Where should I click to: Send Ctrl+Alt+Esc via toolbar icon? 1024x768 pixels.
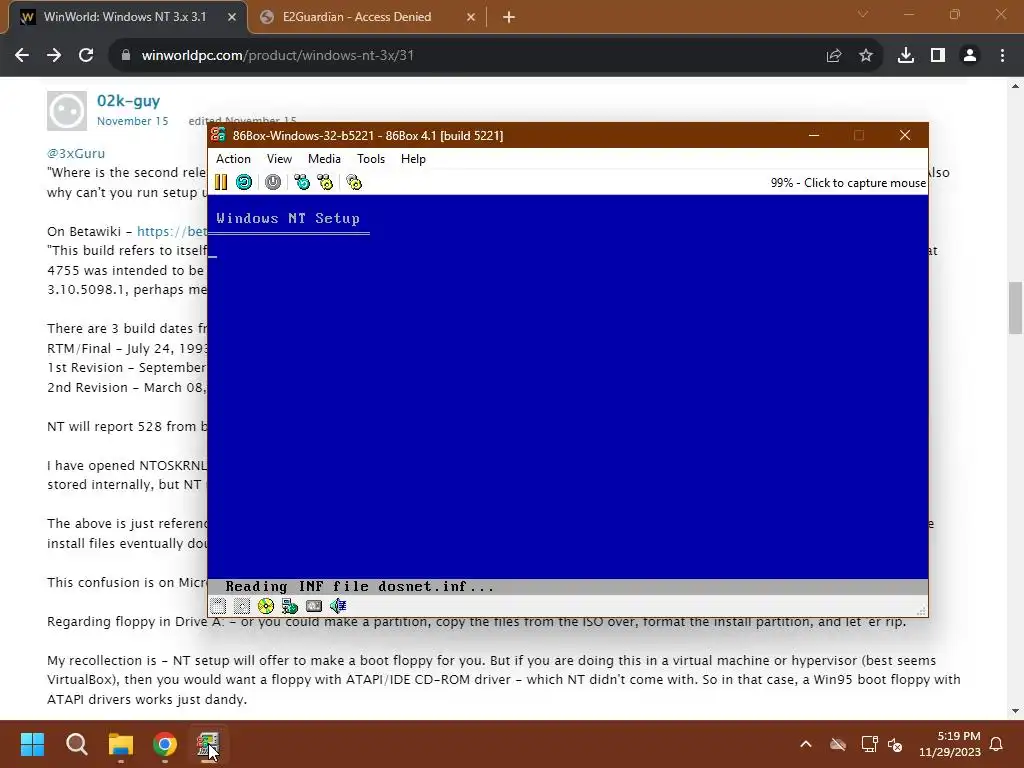point(325,182)
